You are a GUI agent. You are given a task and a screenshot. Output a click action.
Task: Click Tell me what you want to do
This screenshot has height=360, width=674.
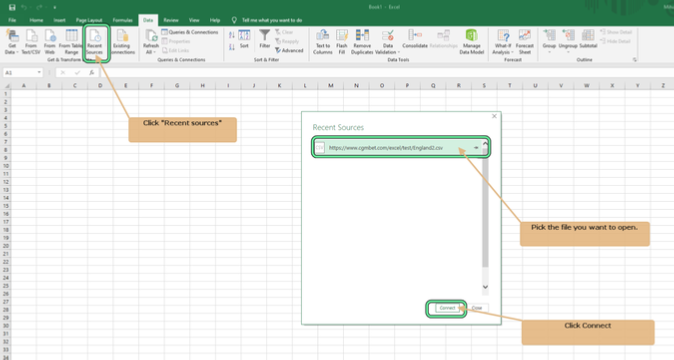tap(272, 20)
